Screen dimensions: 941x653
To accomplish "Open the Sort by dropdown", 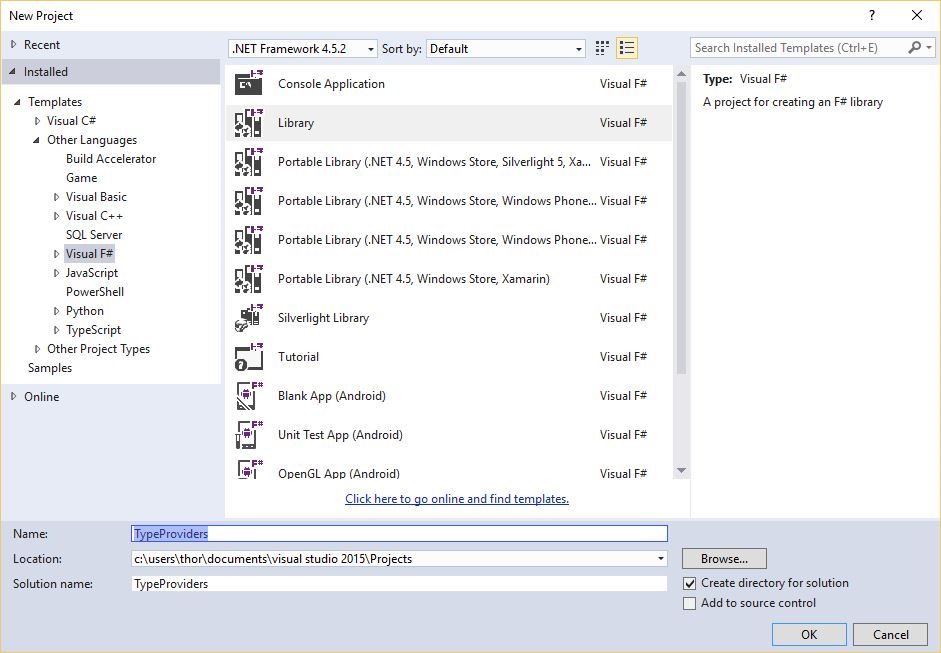I will pyautogui.click(x=506, y=49).
